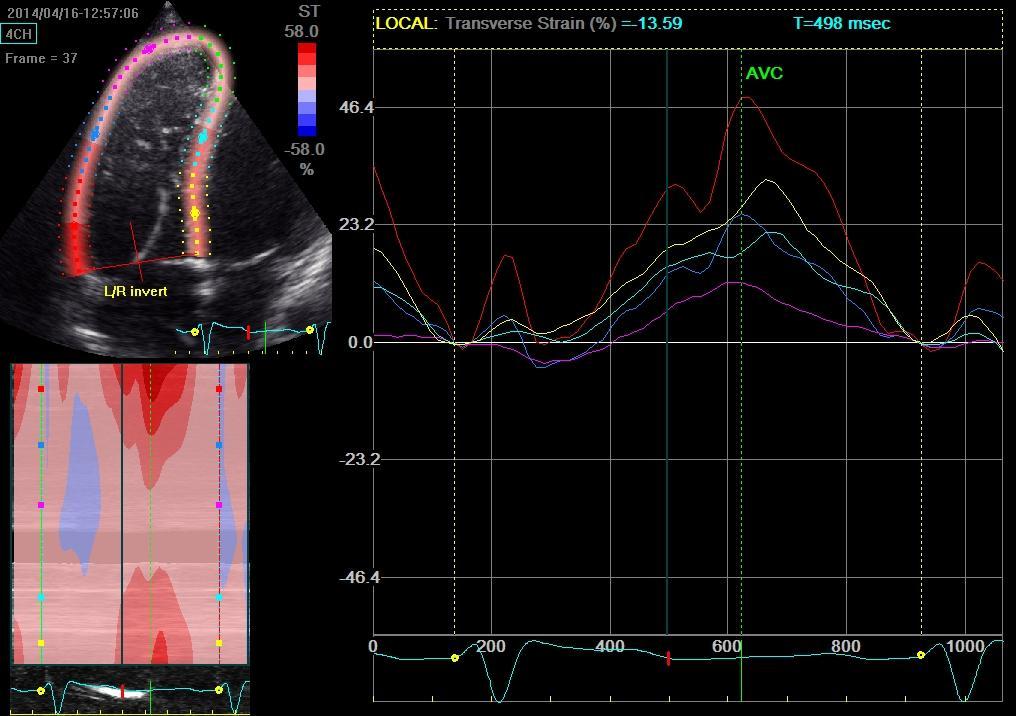Click the ST color scale label
Viewport: 1016px width, 716px height.
point(308,11)
